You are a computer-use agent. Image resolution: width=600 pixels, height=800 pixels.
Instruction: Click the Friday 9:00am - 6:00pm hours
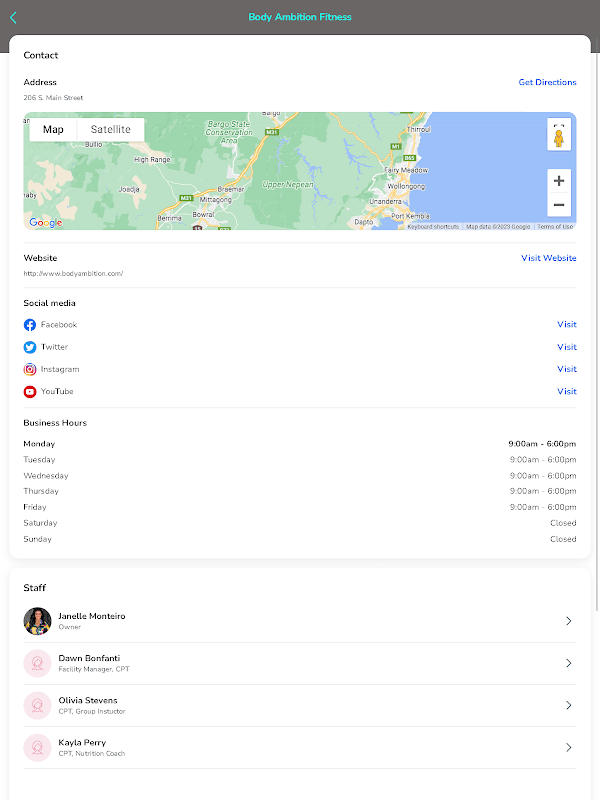[543, 507]
